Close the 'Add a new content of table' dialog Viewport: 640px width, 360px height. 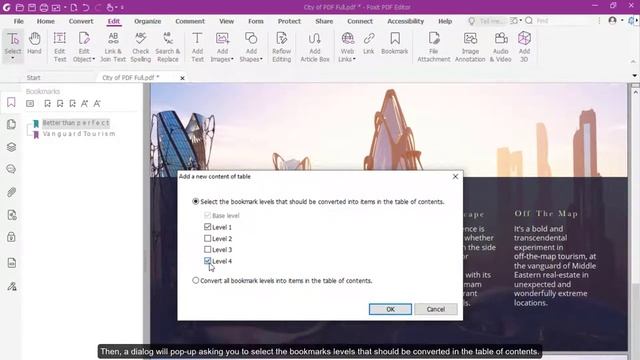click(455, 176)
